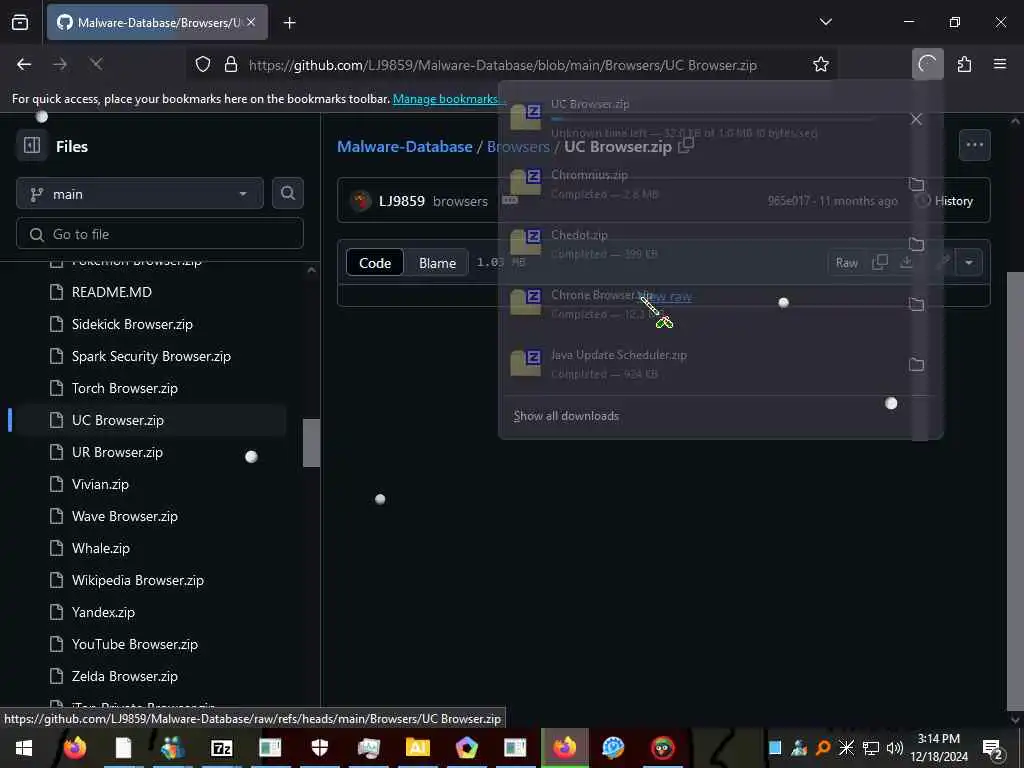Switch to the Code view tab
Image resolution: width=1024 pixels, height=768 pixels.
click(375, 263)
